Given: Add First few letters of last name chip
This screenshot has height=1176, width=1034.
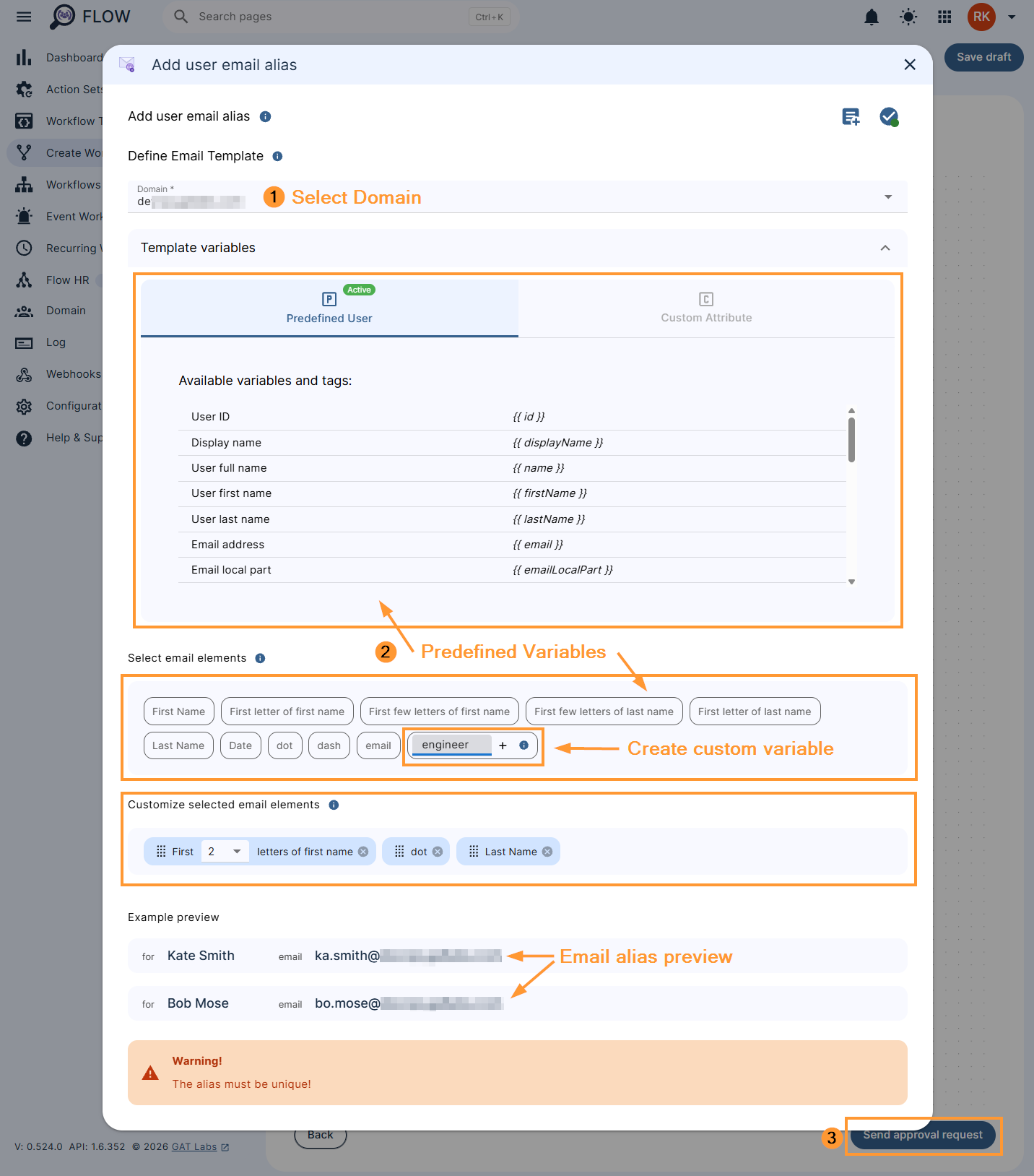Looking at the screenshot, I should tap(604, 712).
